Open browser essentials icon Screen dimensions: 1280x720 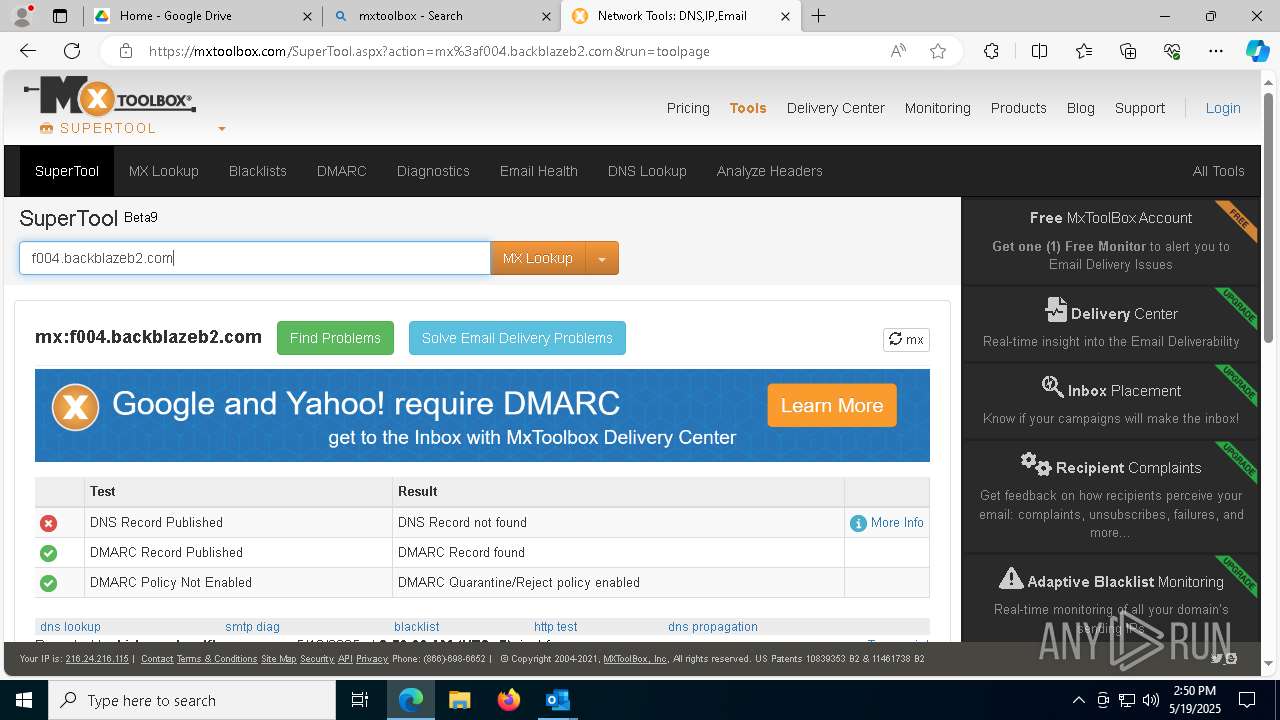(1172, 51)
